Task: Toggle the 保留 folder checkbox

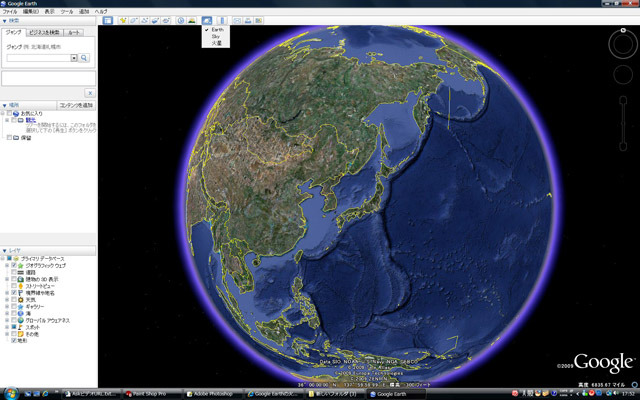Action: pos(9,138)
